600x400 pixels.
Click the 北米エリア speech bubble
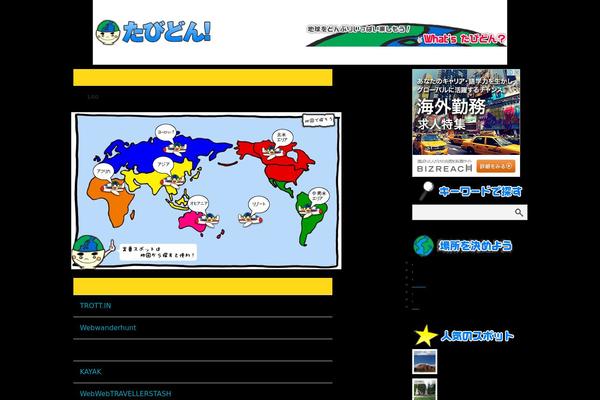point(282,137)
